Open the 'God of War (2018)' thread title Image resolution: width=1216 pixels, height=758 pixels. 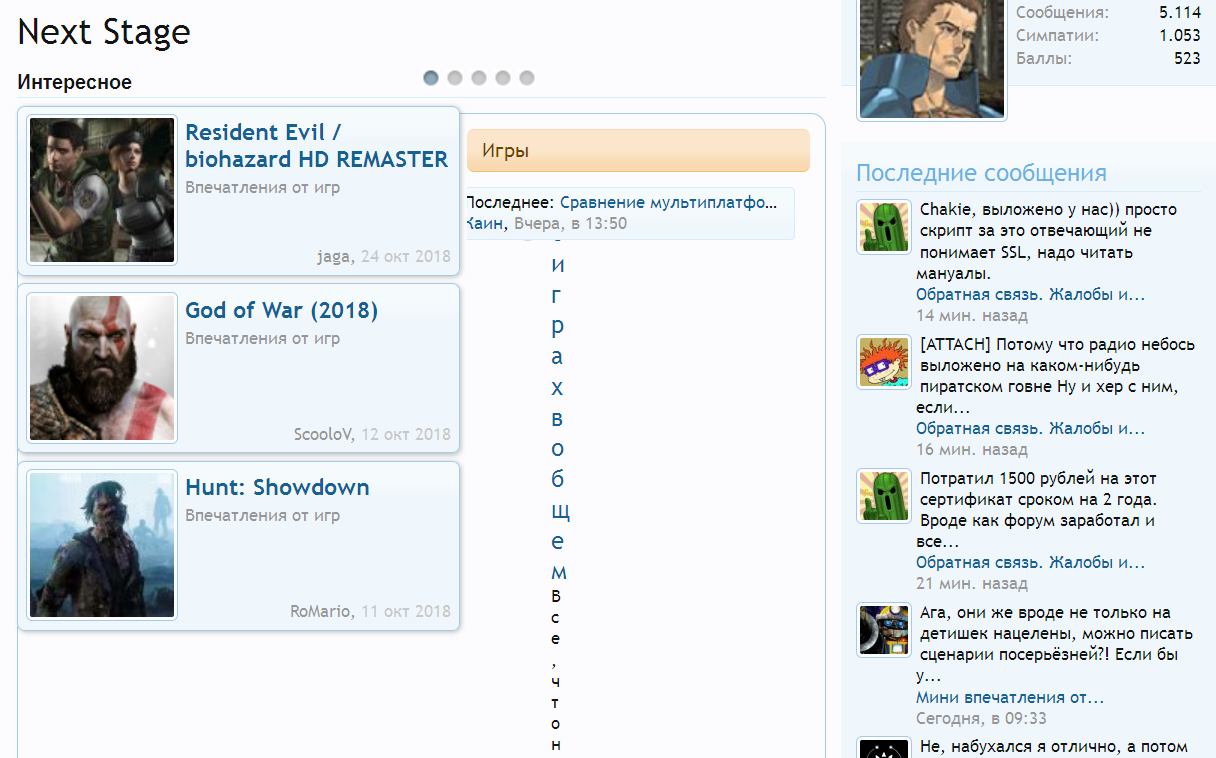(282, 310)
